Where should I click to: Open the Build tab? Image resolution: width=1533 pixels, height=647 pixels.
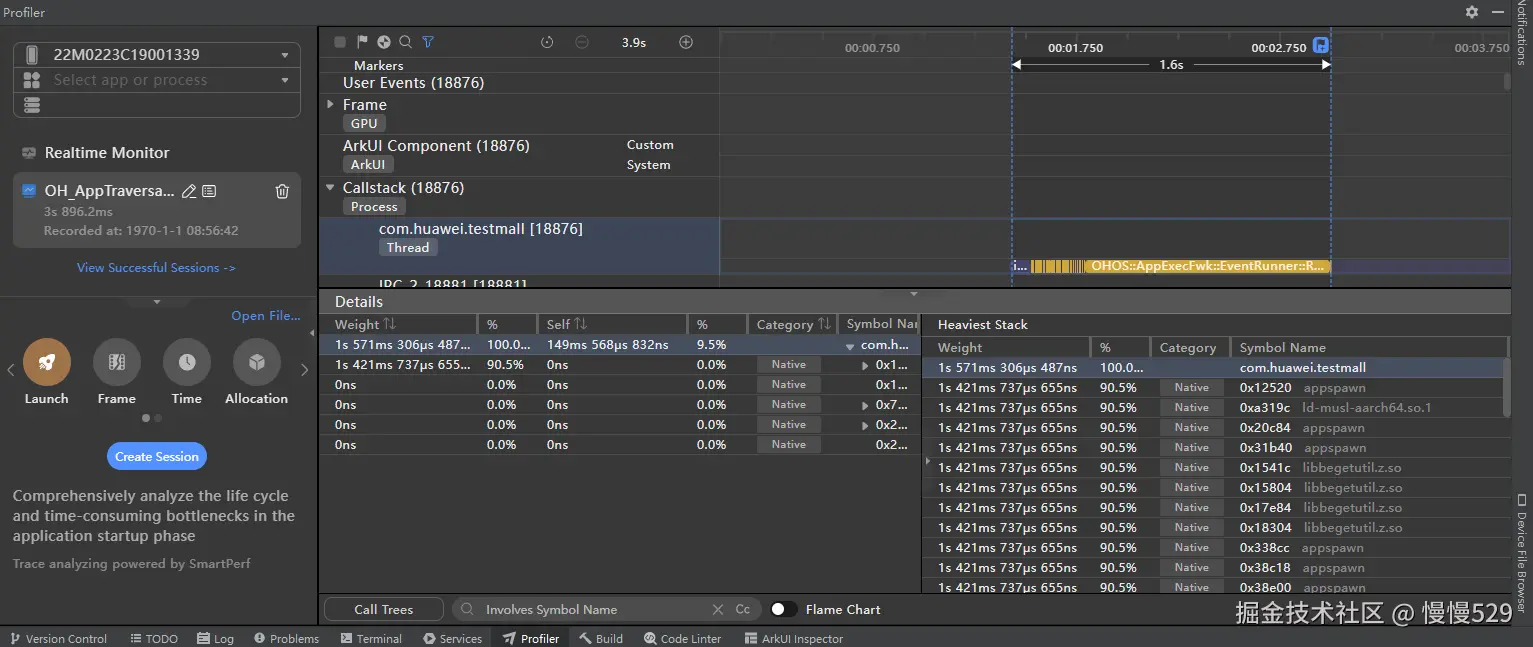[x=600, y=638]
